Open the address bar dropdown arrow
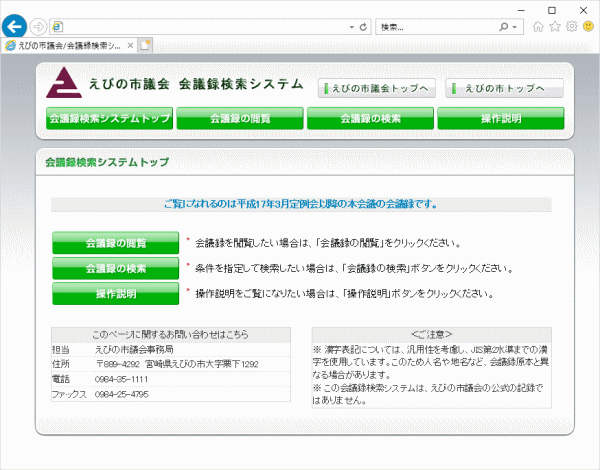Image resolution: width=600 pixels, height=470 pixels. click(352, 27)
